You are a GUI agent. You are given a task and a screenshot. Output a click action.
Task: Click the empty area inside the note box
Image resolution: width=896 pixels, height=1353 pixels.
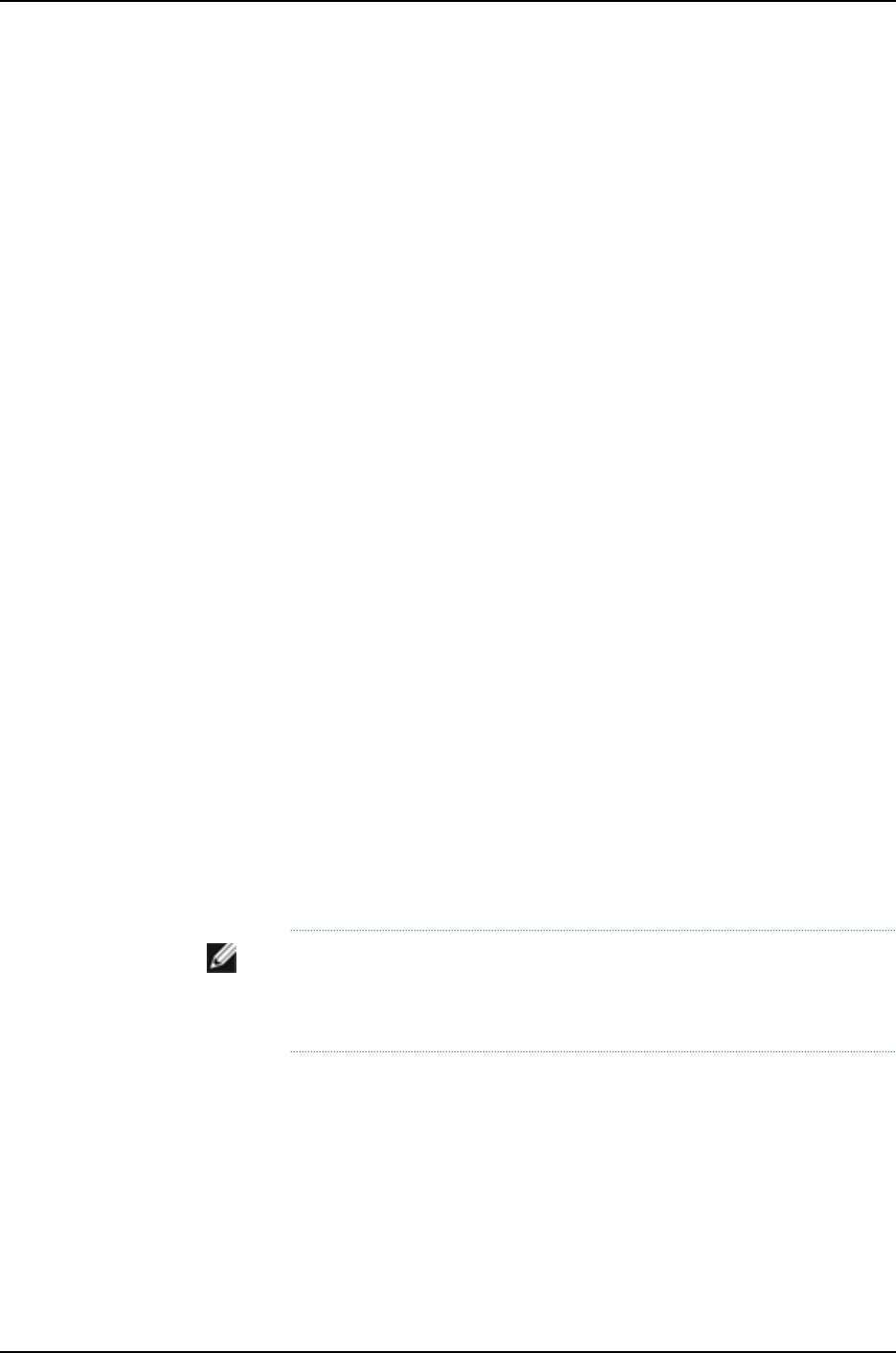tap(592, 991)
